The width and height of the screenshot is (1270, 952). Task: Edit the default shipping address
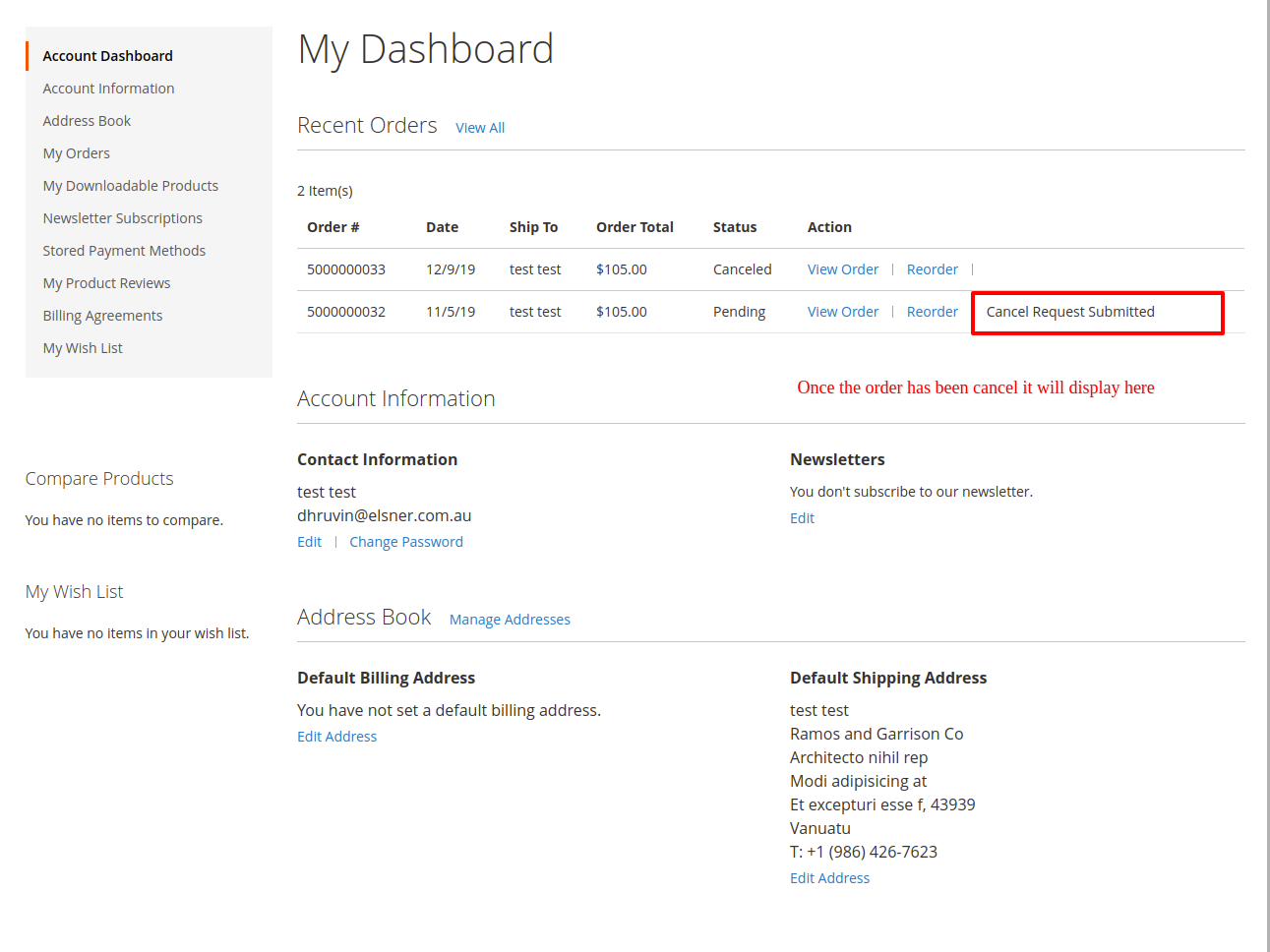(x=829, y=878)
